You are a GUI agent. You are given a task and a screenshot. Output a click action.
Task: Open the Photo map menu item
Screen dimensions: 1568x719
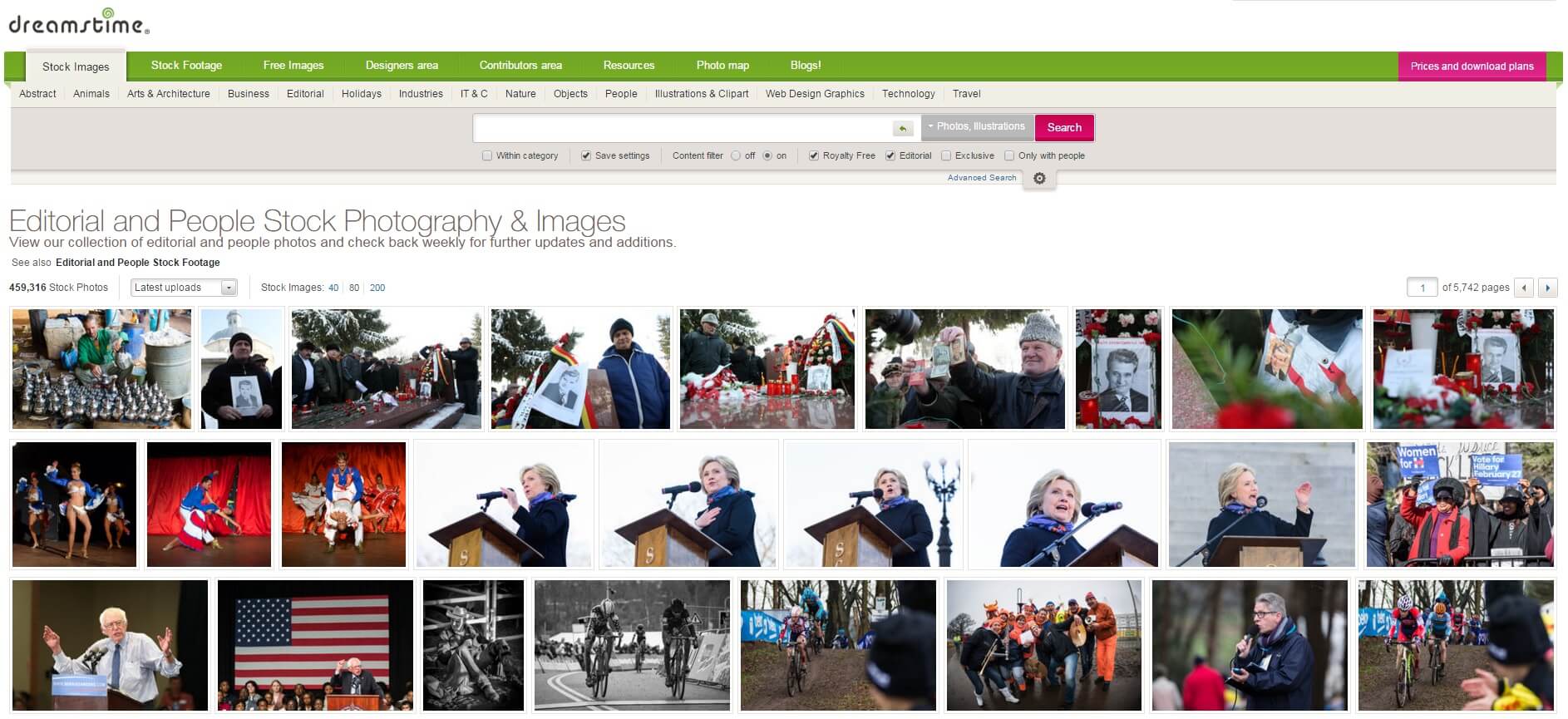click(x=722, y=65)
